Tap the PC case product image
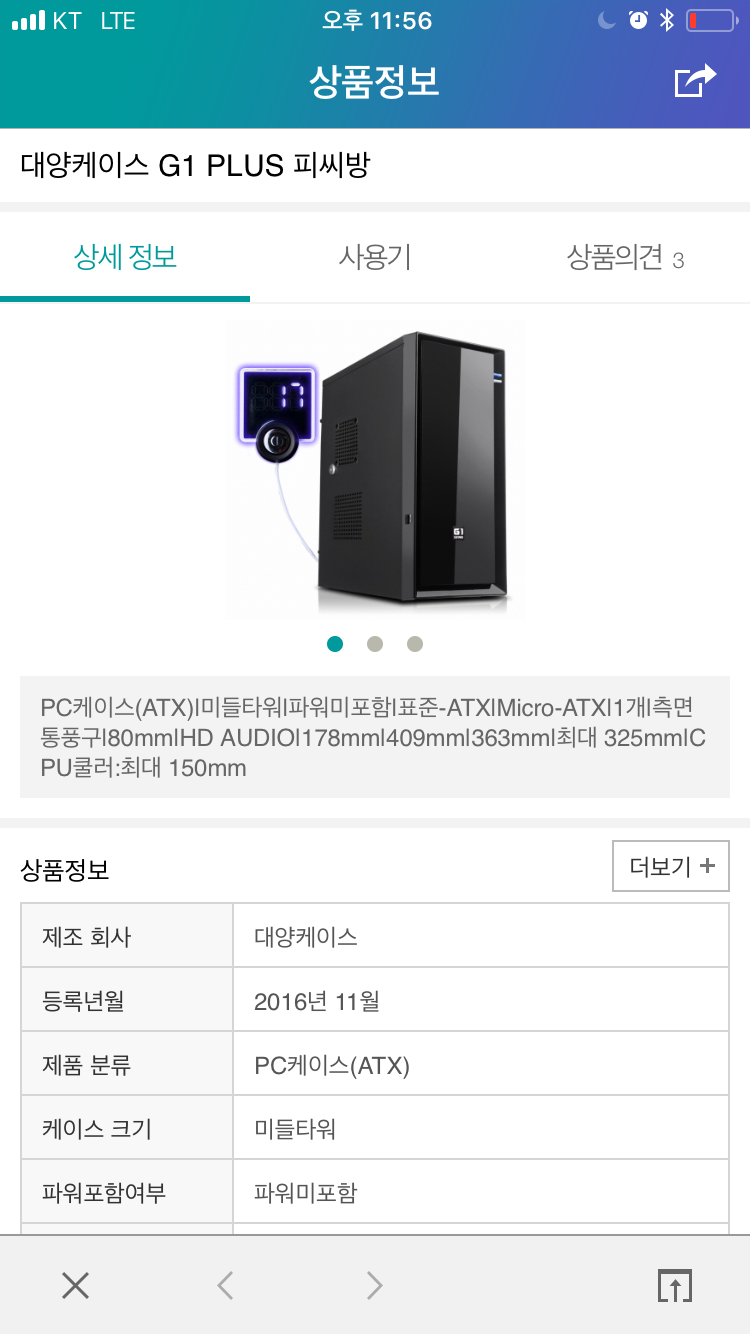This screenshot has width=750, height=1334. point(375,470)
